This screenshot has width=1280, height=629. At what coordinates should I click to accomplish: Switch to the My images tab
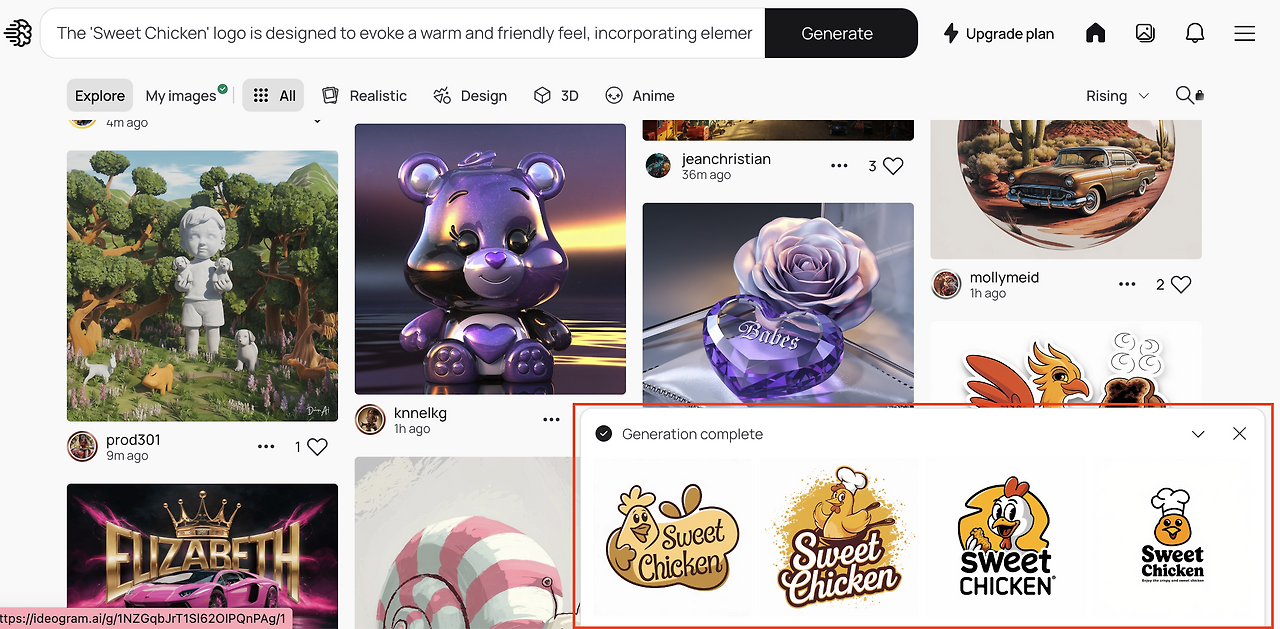point(181,95)
